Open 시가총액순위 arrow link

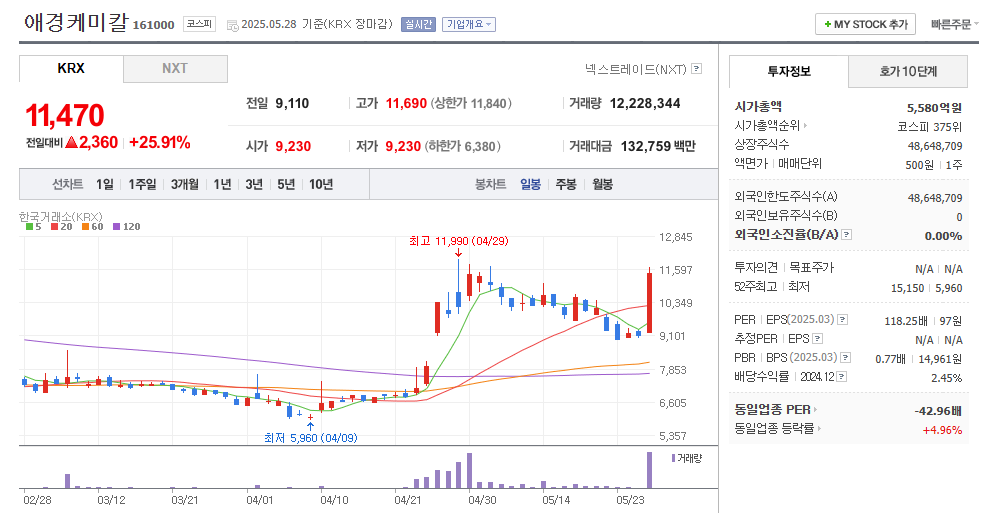(806, 126)
